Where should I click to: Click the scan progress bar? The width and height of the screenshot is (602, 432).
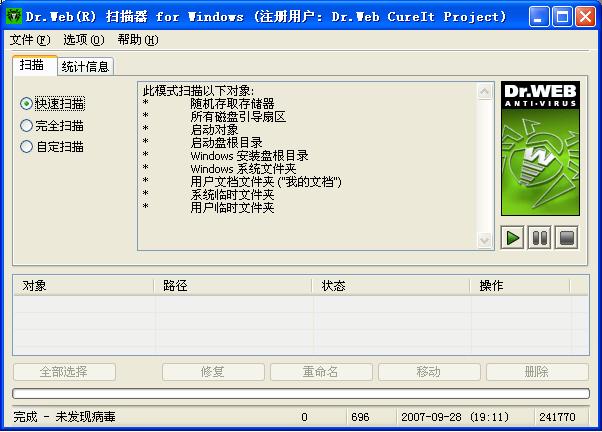pos(301,394)
